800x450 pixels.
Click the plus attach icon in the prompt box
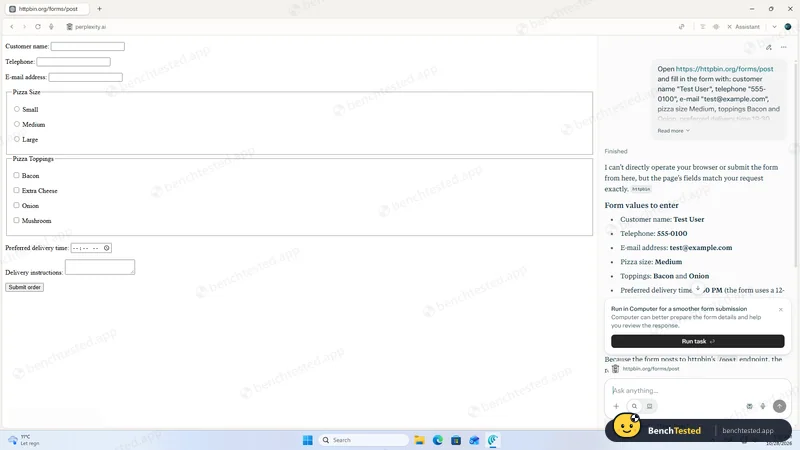click(x=616, y=406)
